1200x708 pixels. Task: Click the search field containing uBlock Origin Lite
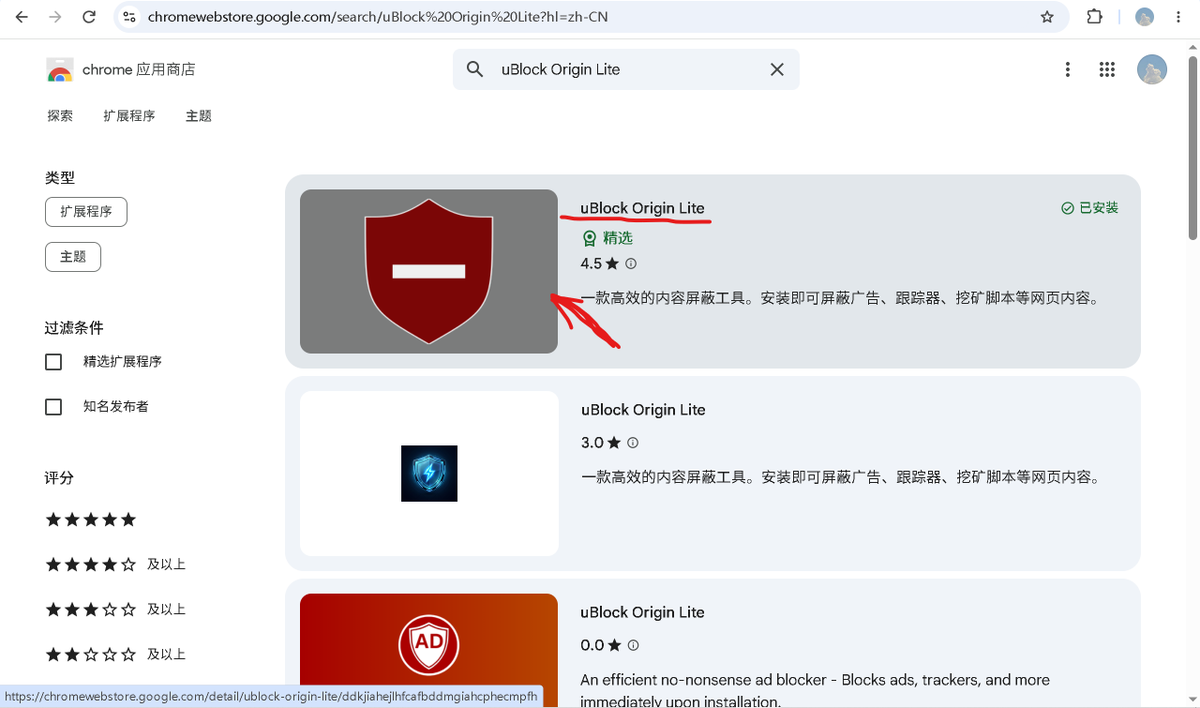click(x=626, y=69)
